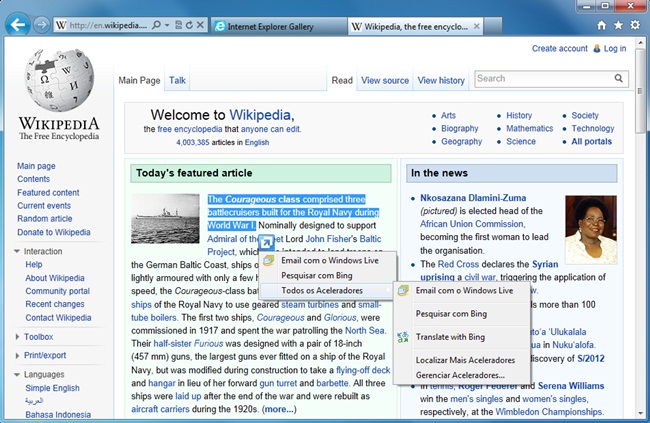The height and width of the screenshot is (423, 650).
Task: Open the Community portal link
Action: [58, 291]
